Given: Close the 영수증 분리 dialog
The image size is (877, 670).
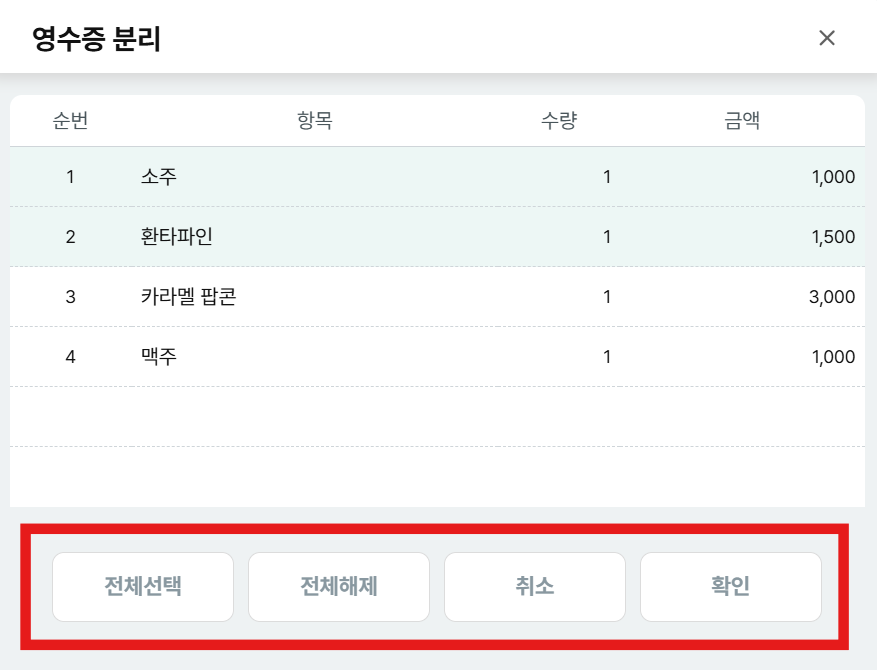Looking at the screenshot, I should [827, 38].
